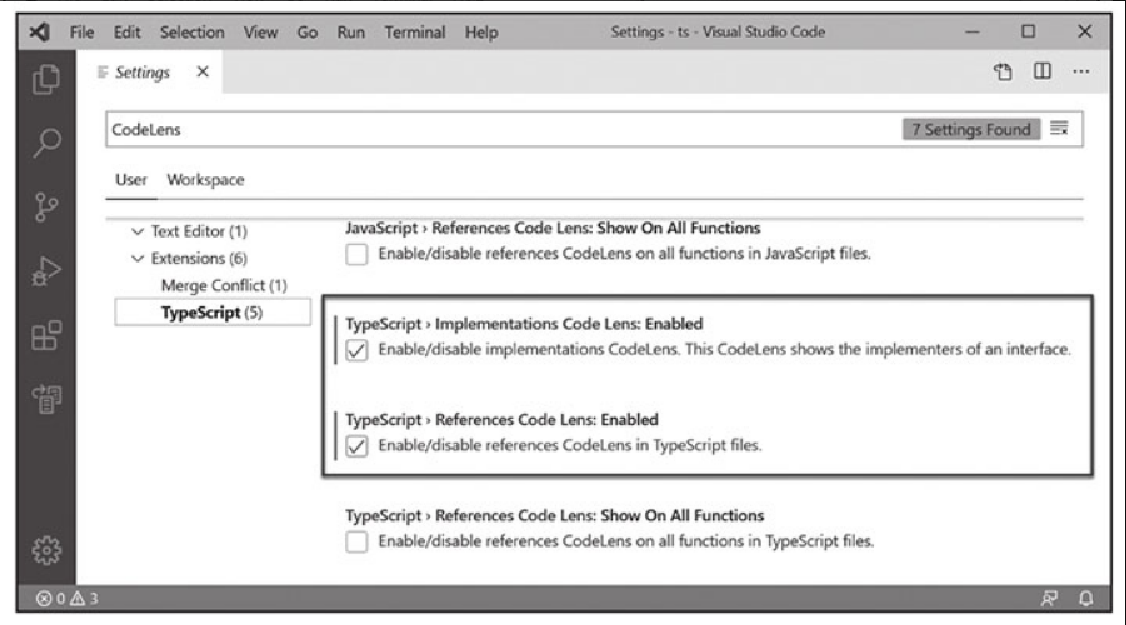This screenshot has height=625, width=1126.
Task: Switch to the User settings tab
Action: (x=131, y=180)
